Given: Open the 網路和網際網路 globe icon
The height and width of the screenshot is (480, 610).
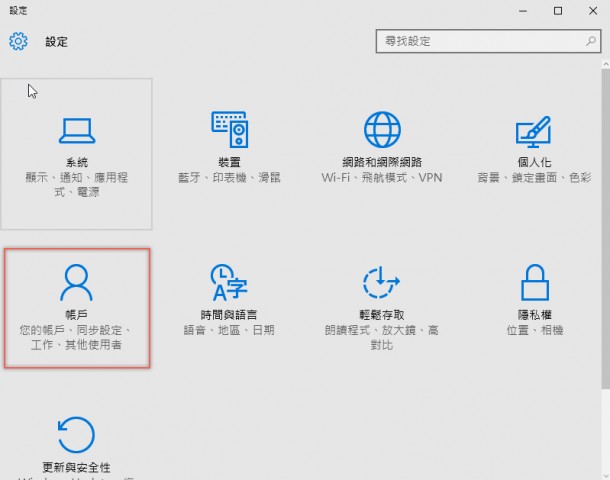Looking at the screenshot, I should point(382,130).
